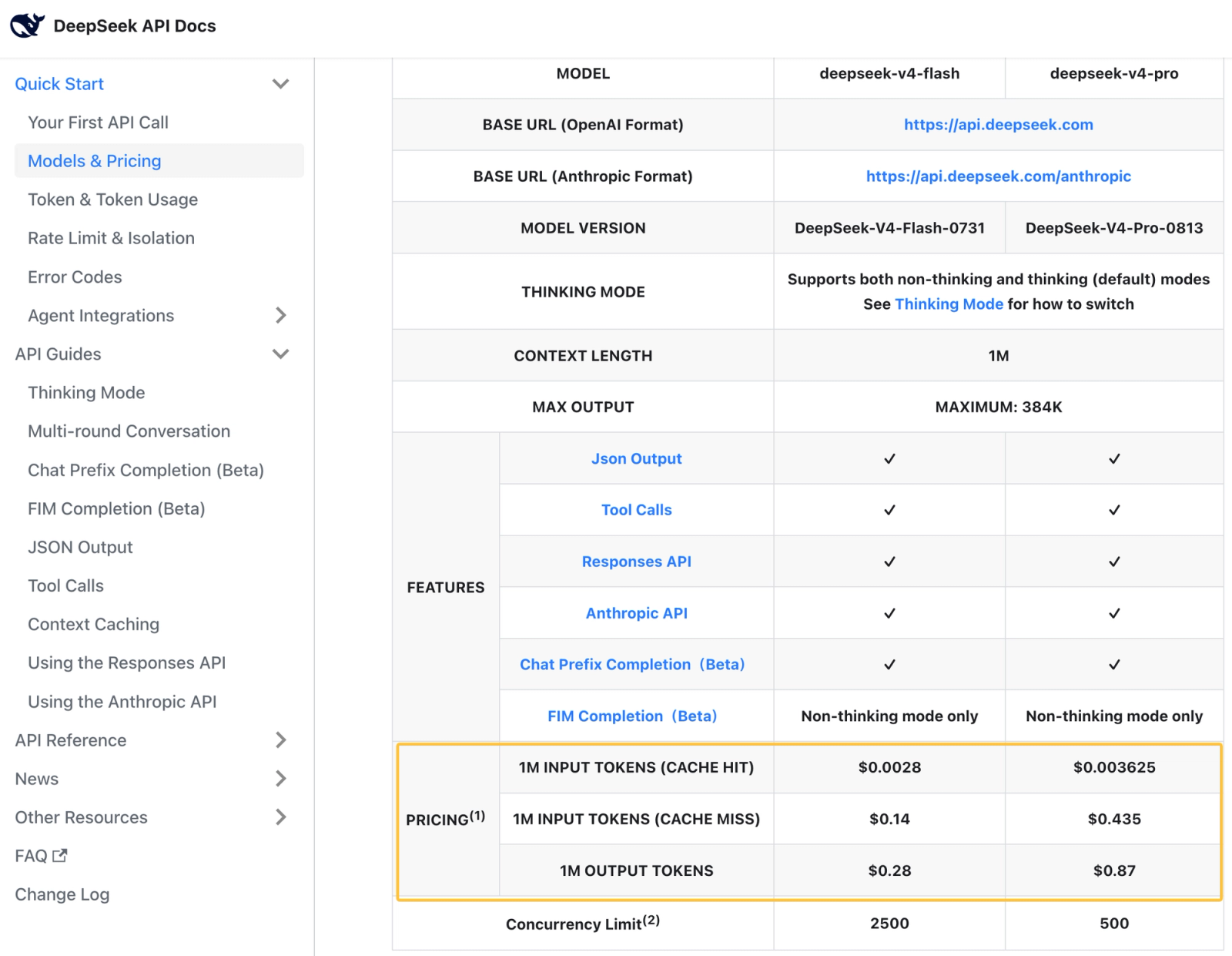Open Chat Prefix Completion (Beta) table link
1232x956 pixels.
pos(632,664)
